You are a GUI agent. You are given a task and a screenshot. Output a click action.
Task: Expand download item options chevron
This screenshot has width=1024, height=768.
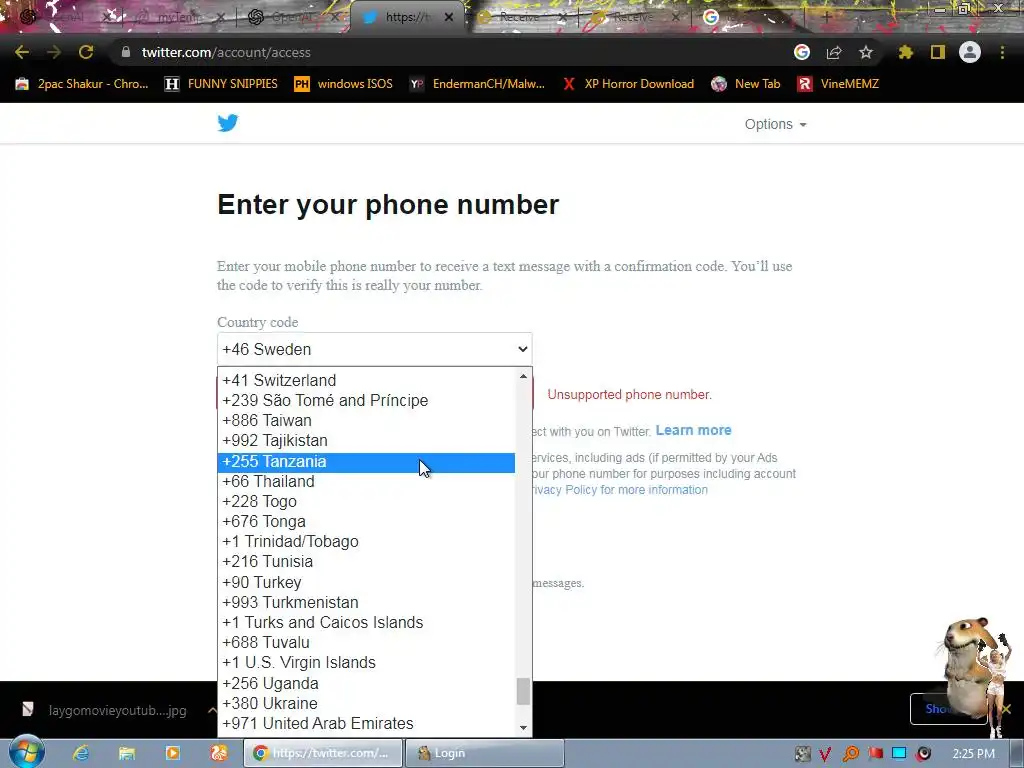[212, 710]
